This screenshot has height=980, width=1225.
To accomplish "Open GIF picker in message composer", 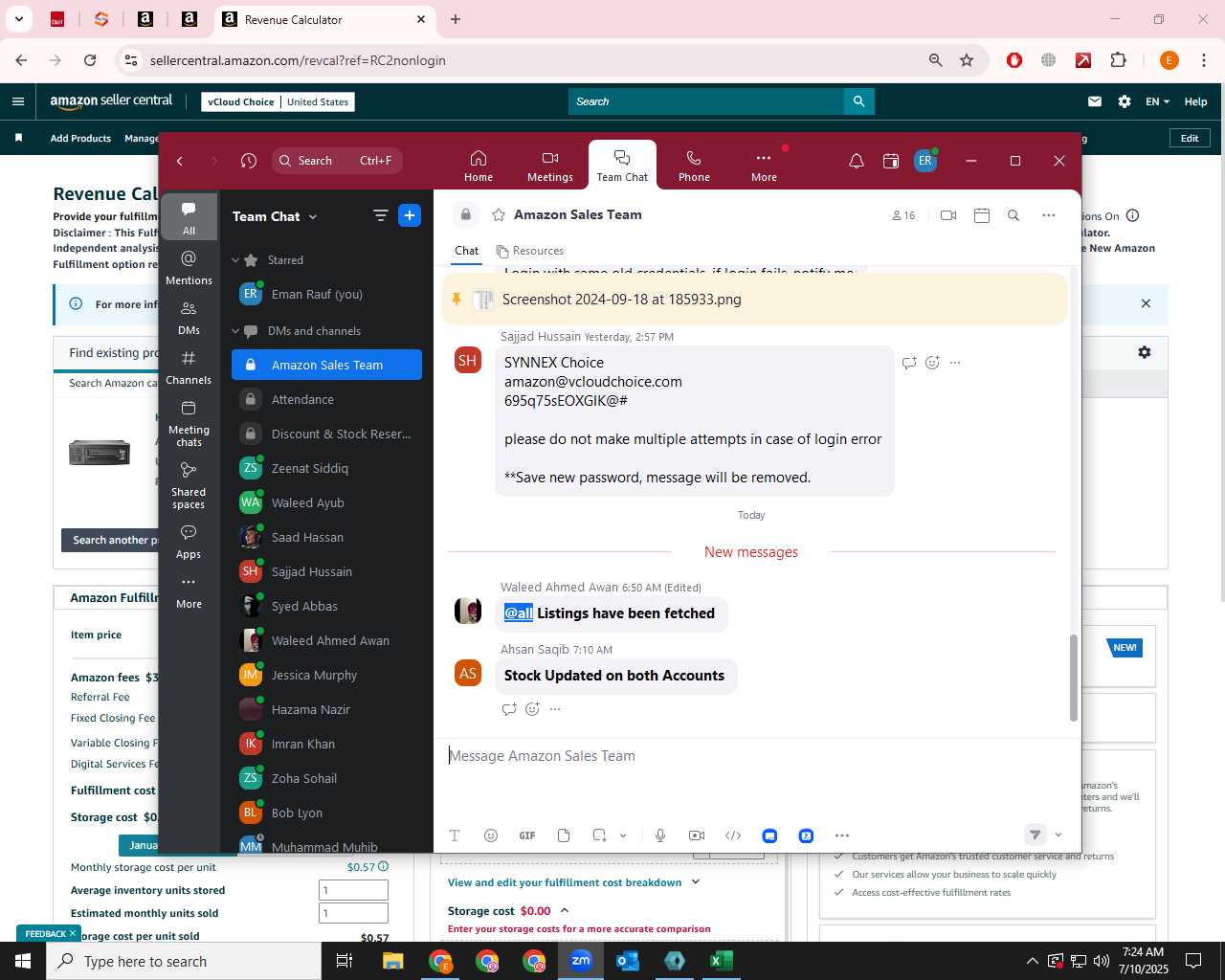I will coord(527,835).
